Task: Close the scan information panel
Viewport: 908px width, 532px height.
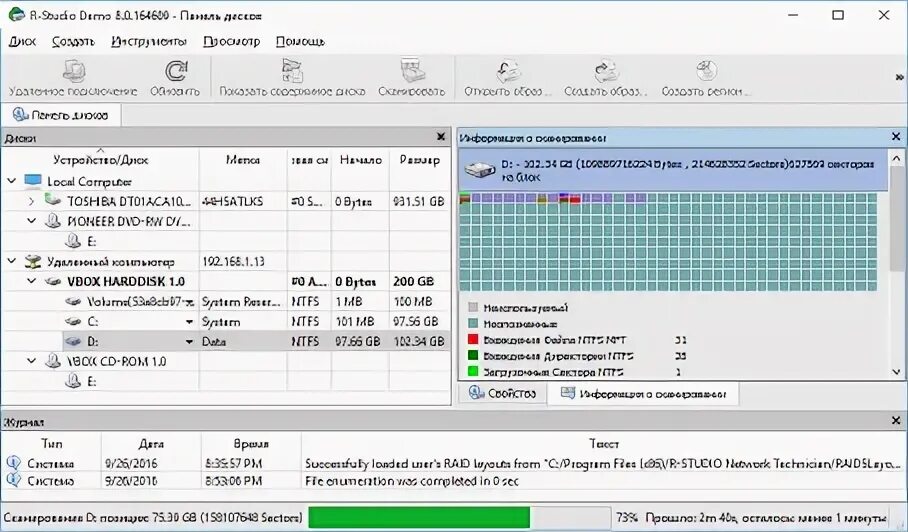Action: (896, 137)
